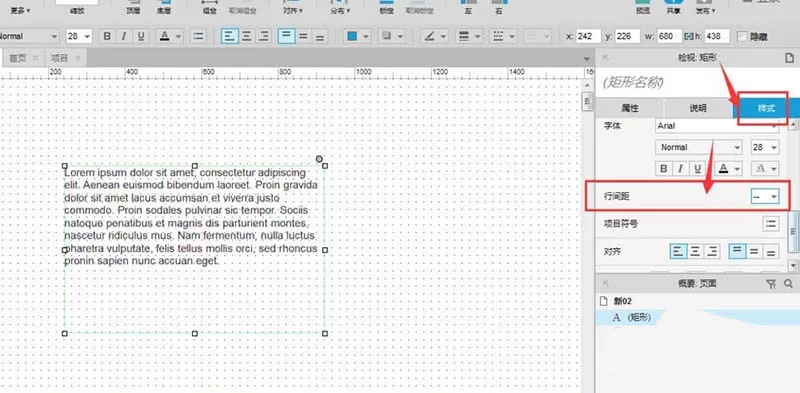
Task: Open the shadow dropdown in the top toolbar
Action: coord(391,36)
